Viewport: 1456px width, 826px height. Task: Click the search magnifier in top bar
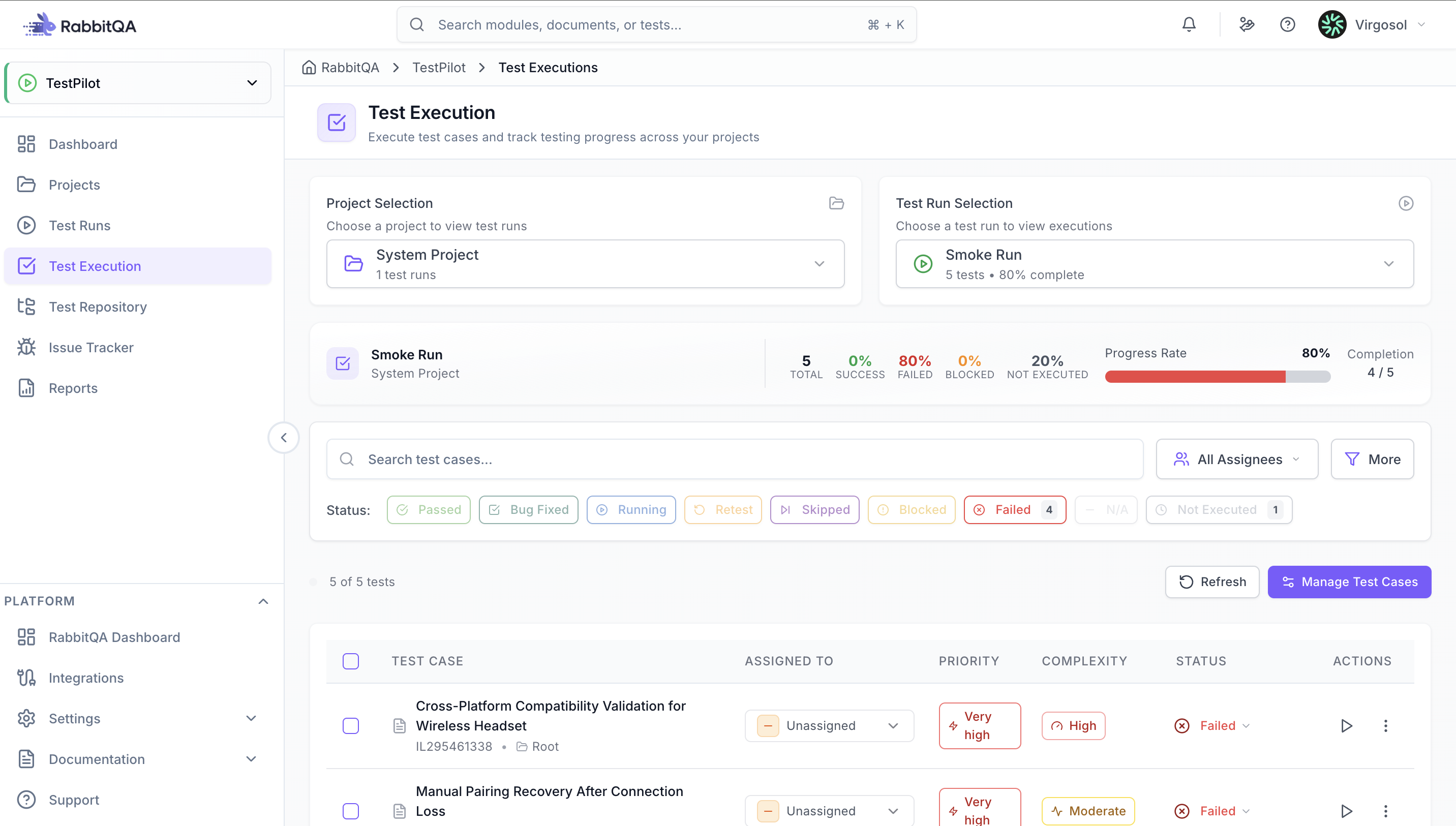417,24
